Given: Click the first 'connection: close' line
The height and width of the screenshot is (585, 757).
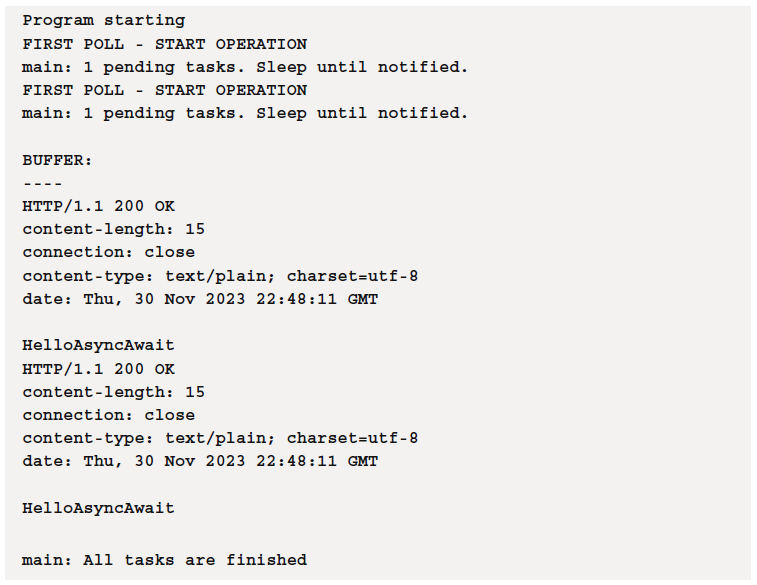Looking at the screenshot, I should click(109, 252).
